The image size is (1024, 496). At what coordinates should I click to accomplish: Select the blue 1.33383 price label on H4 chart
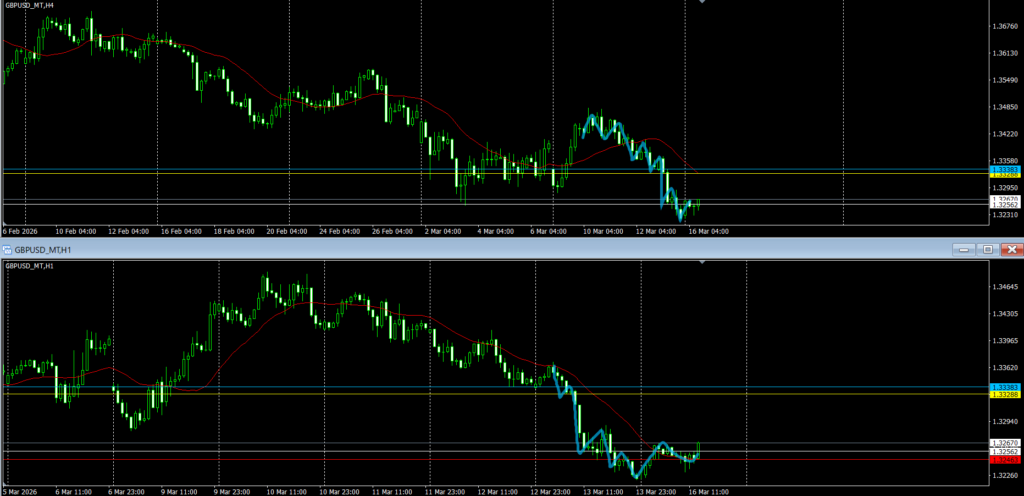coord(1004,169)
